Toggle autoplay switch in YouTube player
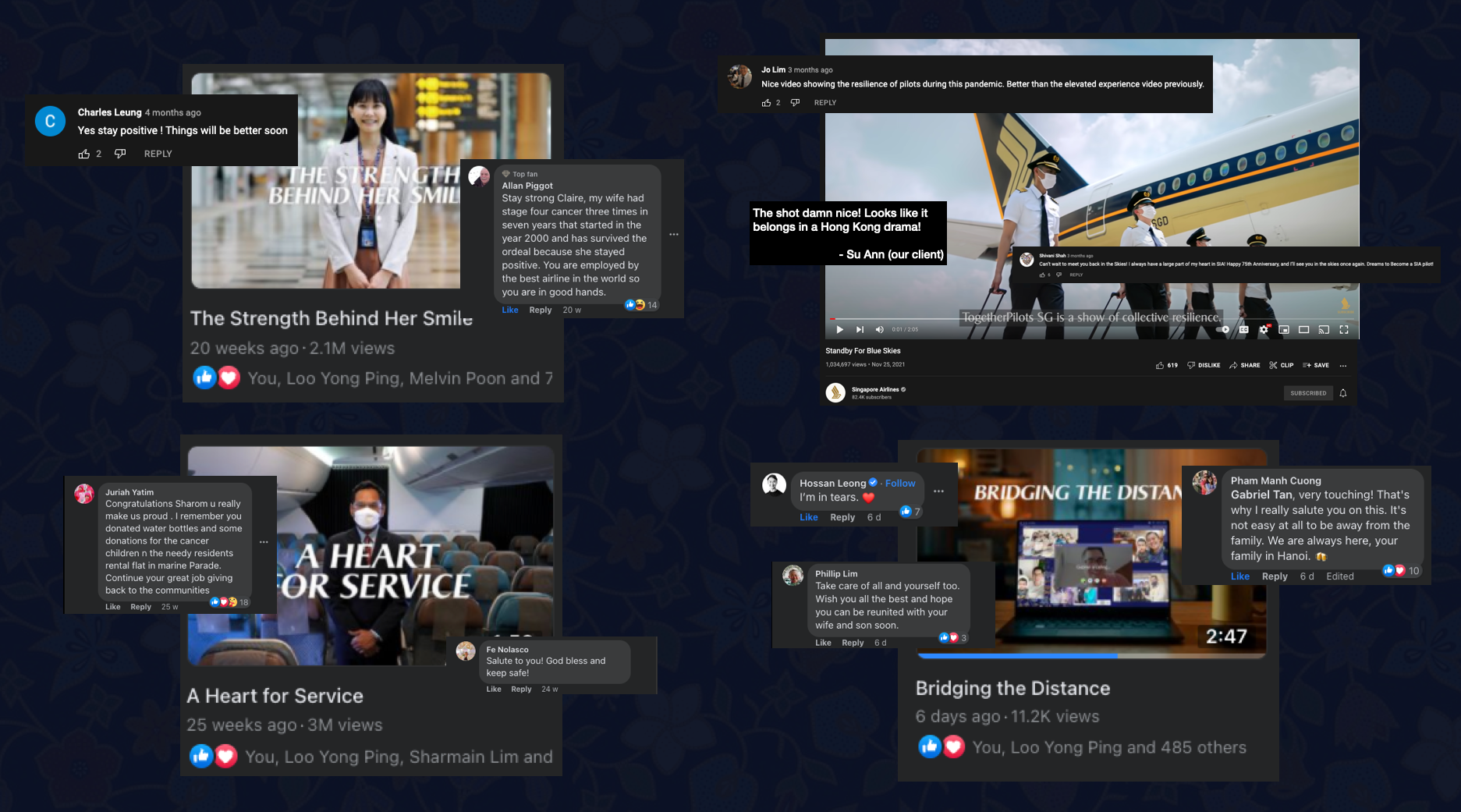The width and height of the screenshot is (1461, 812). [x=1223, y=329]
